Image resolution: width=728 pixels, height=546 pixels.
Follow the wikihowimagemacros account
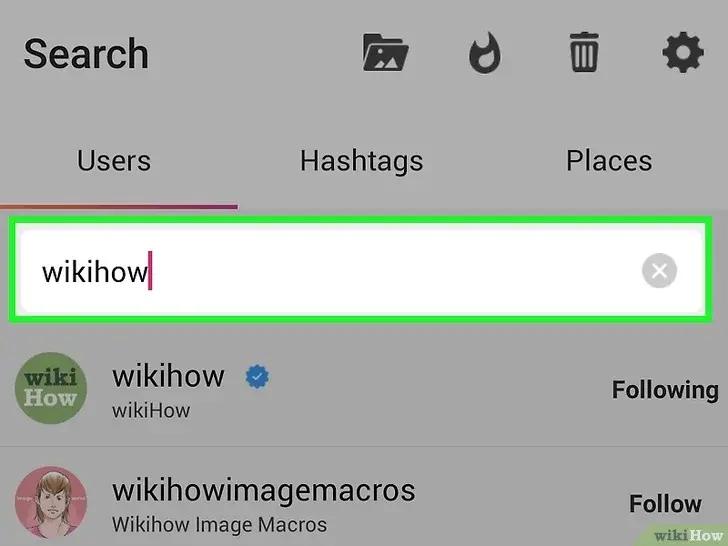(x=665, y=504)
